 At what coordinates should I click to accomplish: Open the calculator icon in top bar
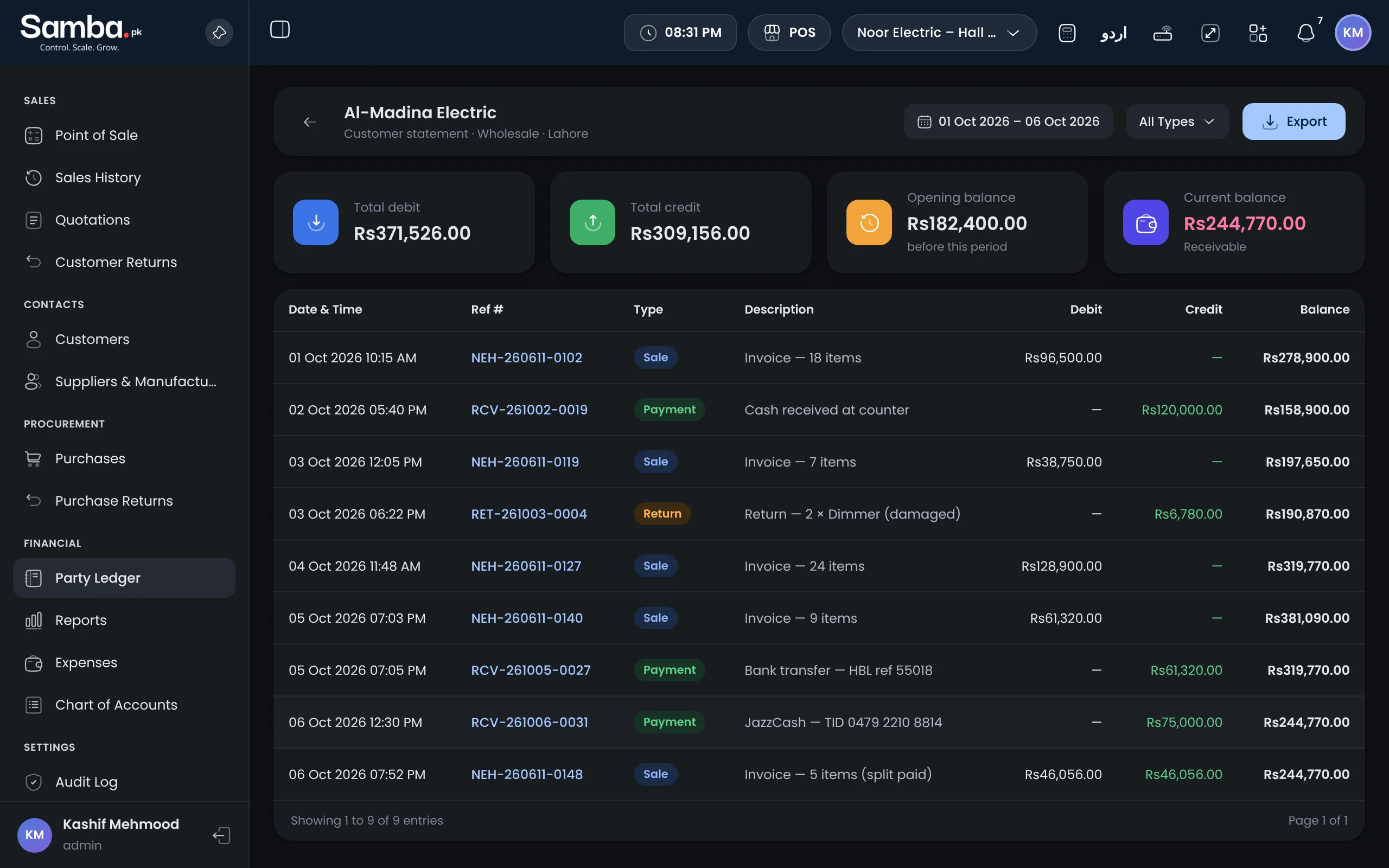[x=1066, y=33]
